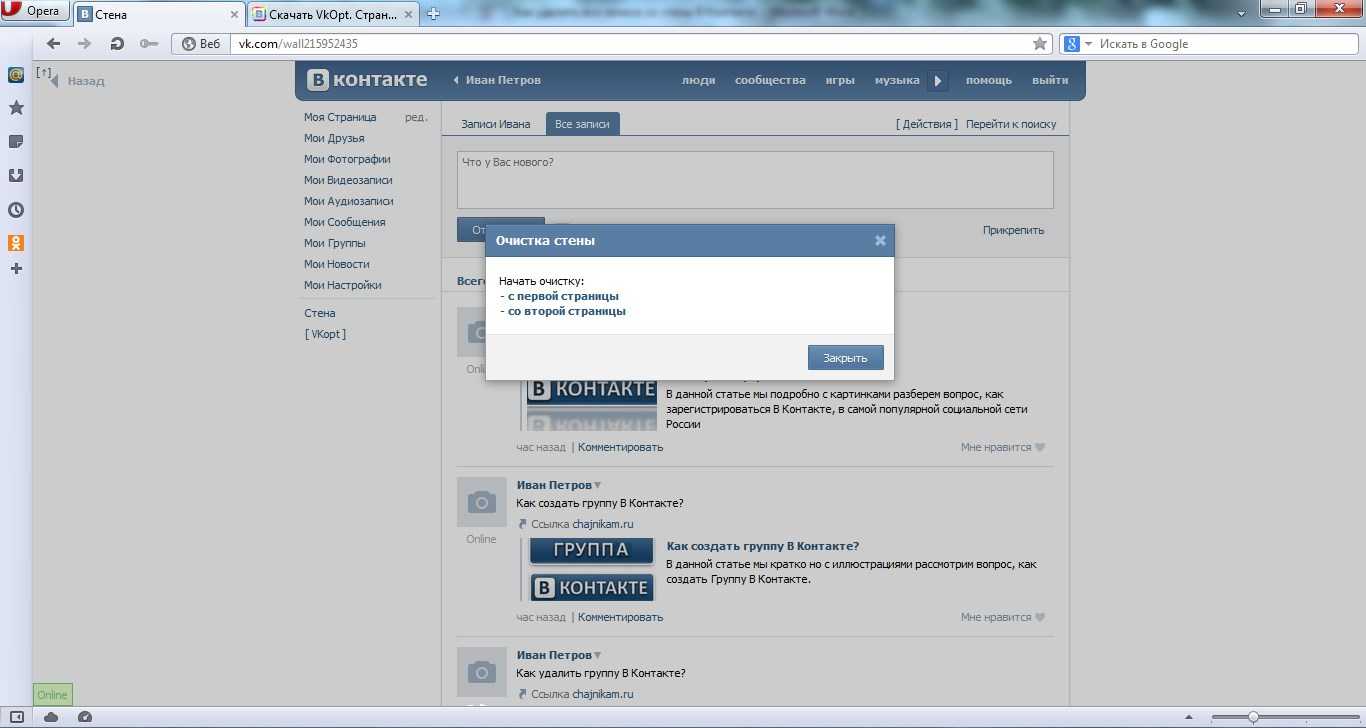Screen dimensions: 1366x728
Task: Switch to the Все записи tab
Action: click(582, 124)
